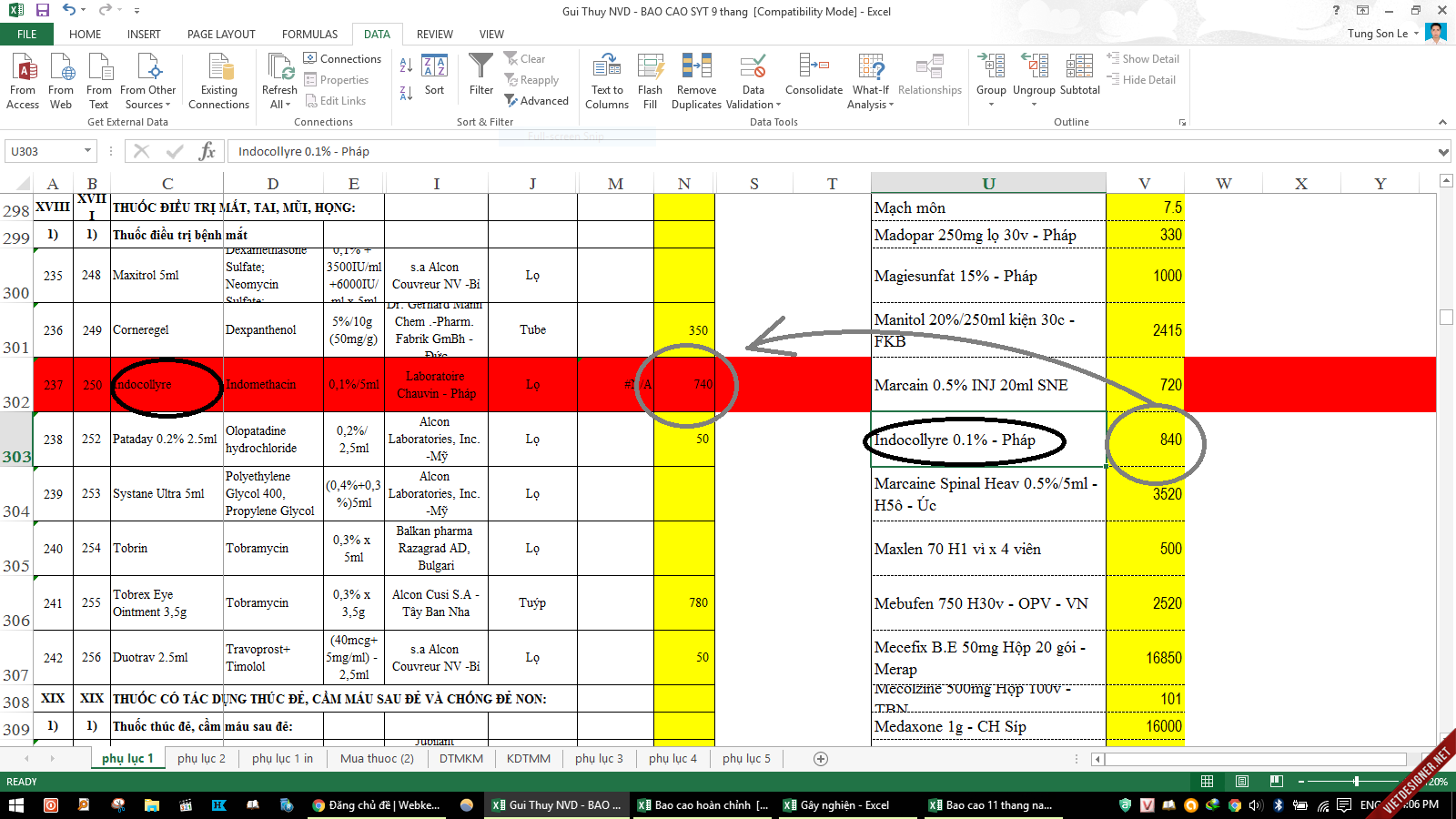Screen dimensions: 1456x819
Task: Click Show Detail in Outline group
Action: click(1143, 59)
